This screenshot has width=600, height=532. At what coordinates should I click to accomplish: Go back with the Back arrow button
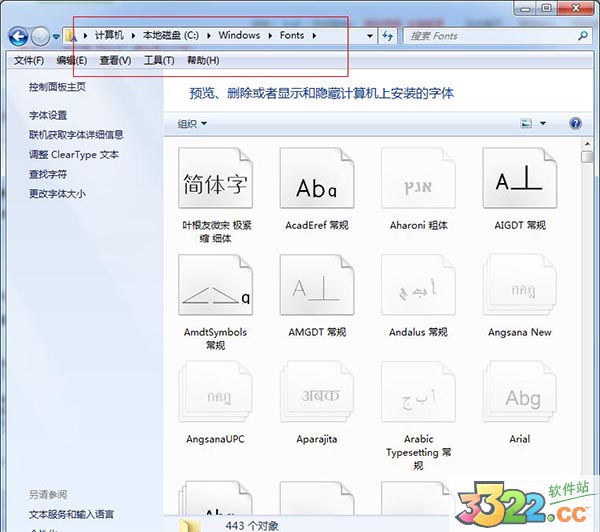point(18,37)
